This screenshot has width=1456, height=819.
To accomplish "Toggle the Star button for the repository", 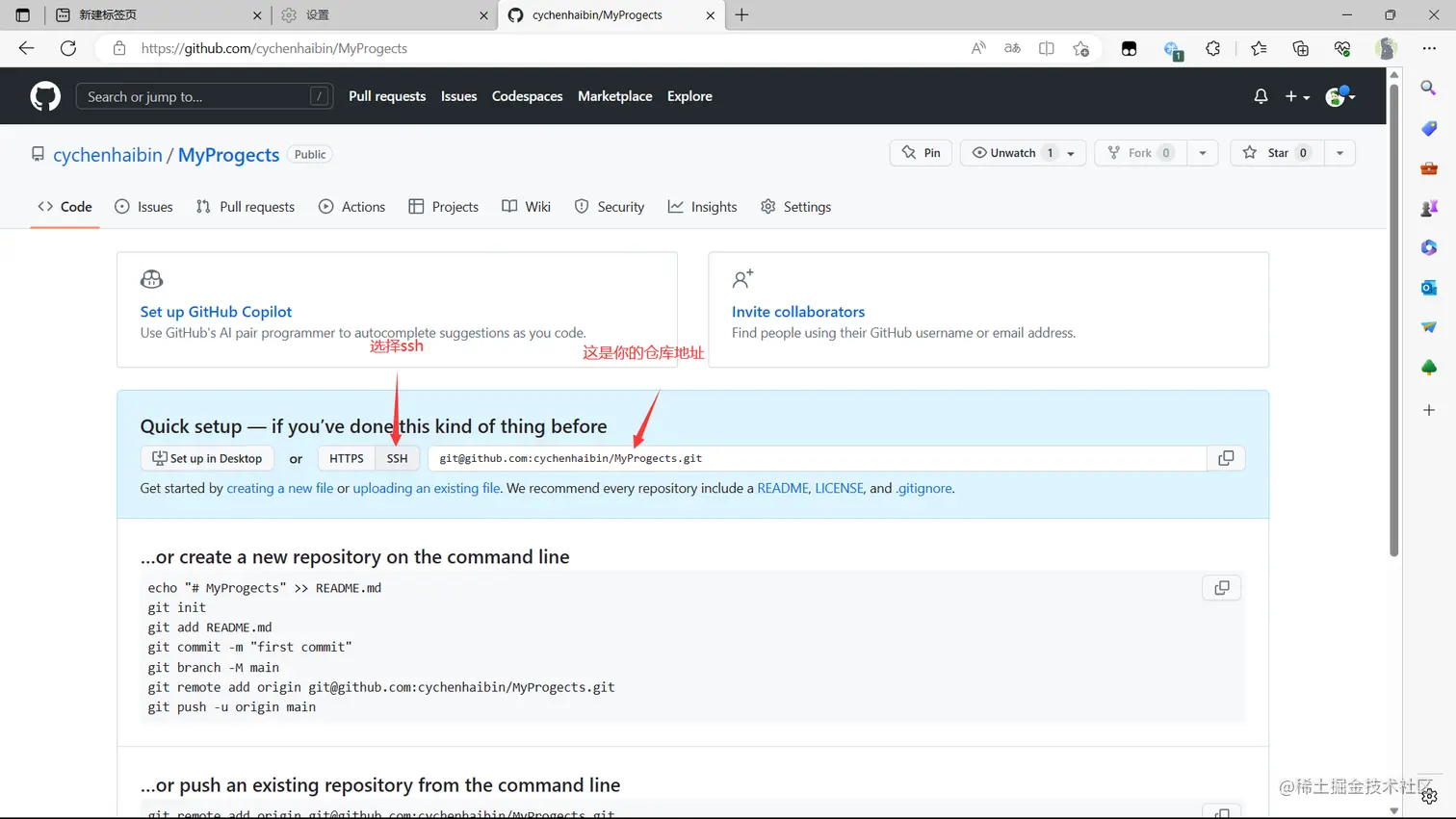I will [x=1277, y=153].
